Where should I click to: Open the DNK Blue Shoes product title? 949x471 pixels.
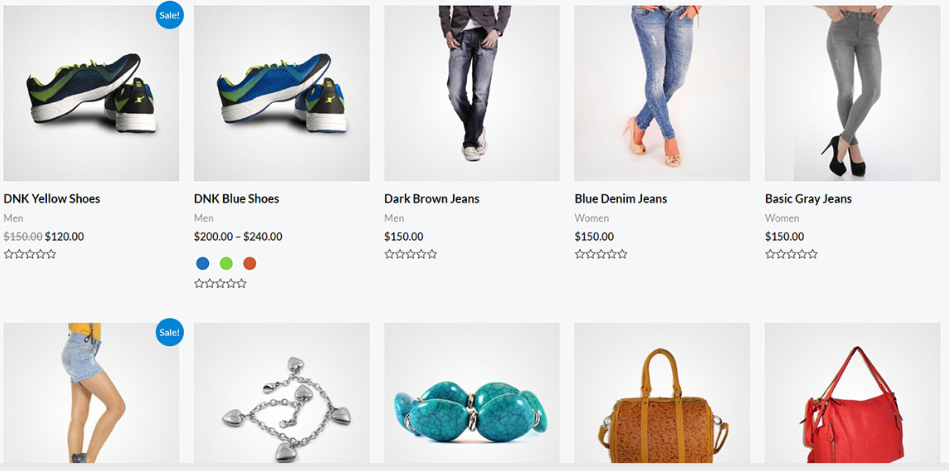[237, 199]
